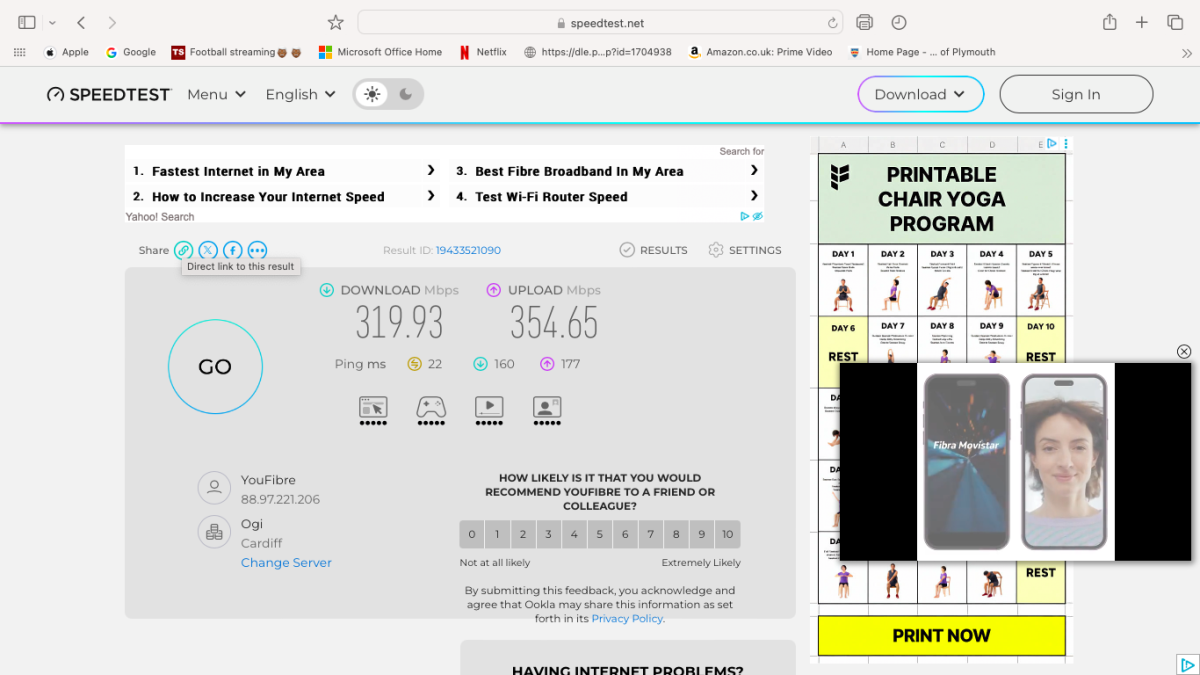1200x675 pixels.
Task: Select rating 0 in recommendation survey
Action: pyautogui.click(x=472, y=534)
